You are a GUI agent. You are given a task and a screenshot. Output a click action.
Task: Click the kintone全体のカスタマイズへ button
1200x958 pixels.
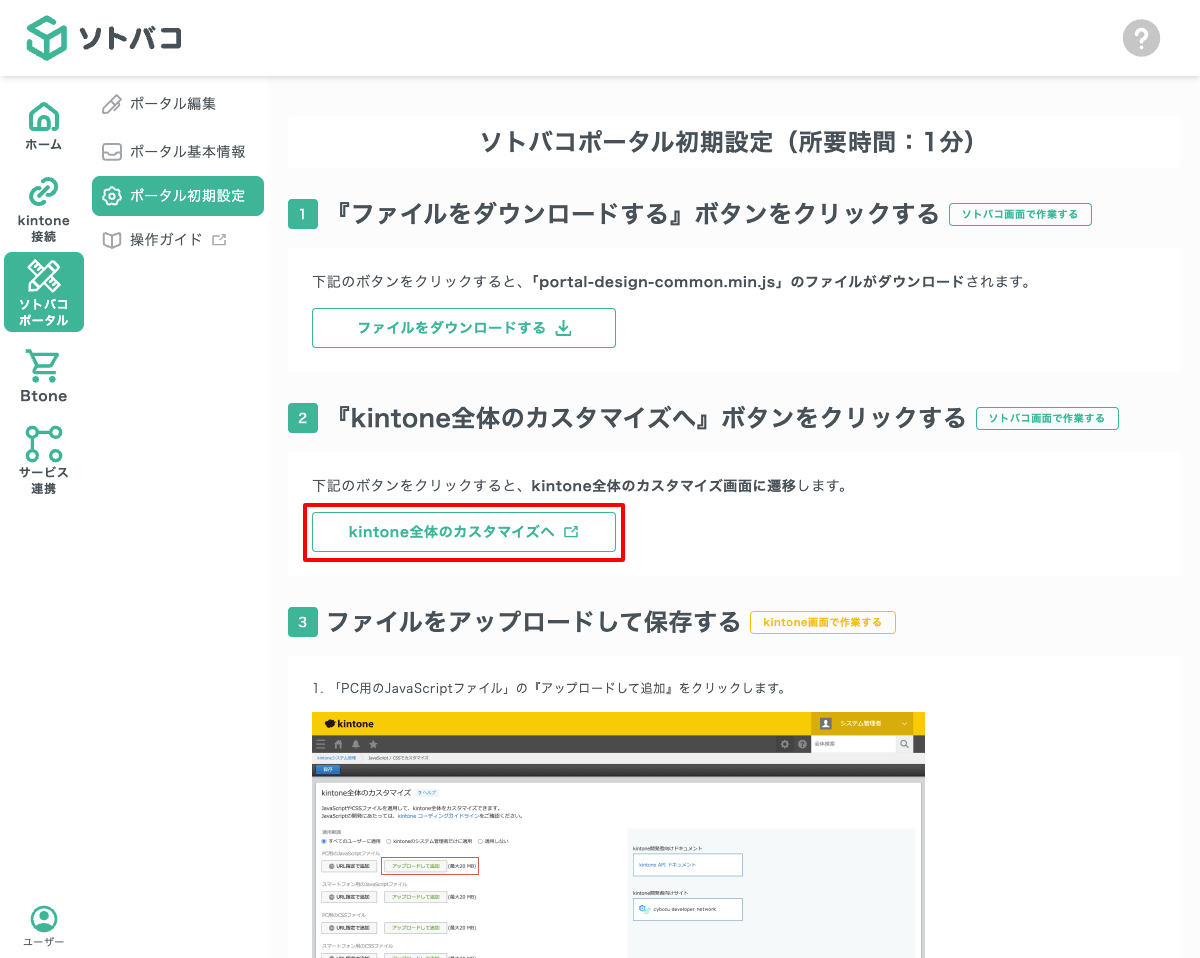[463, 533]
